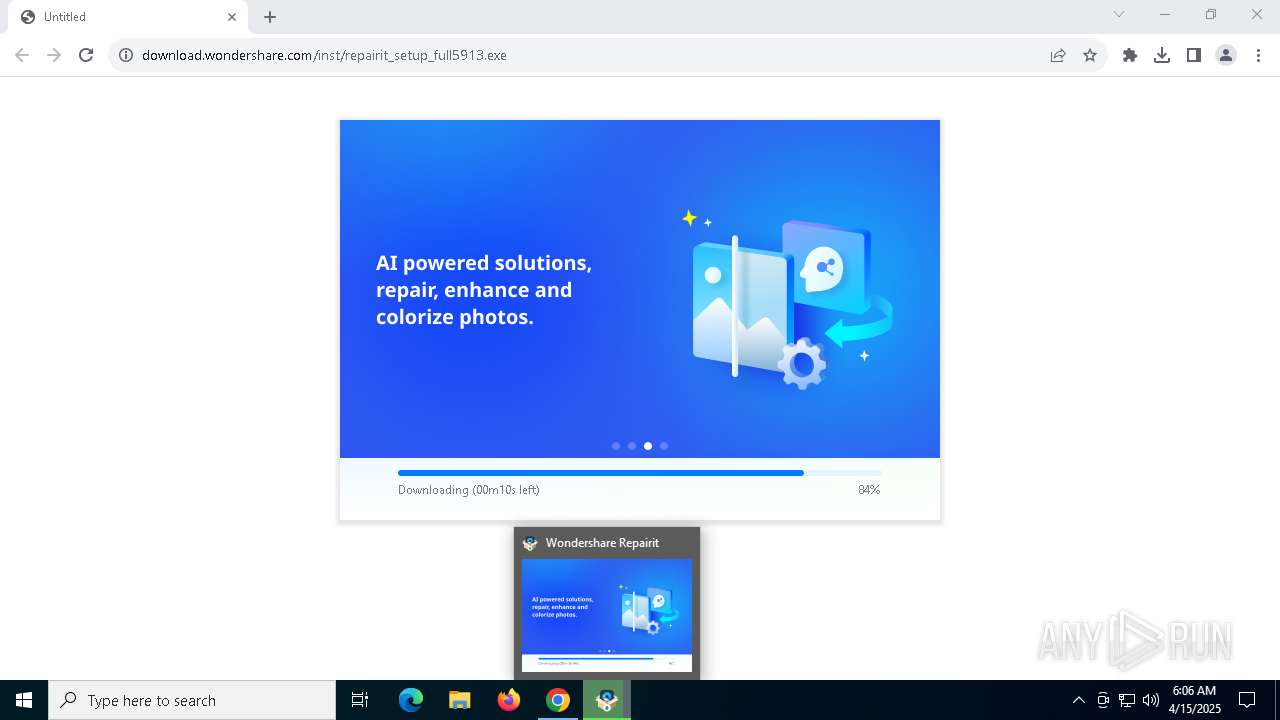
Task: Go to fourth installer slide dot
Action: [x=664, y=446]
